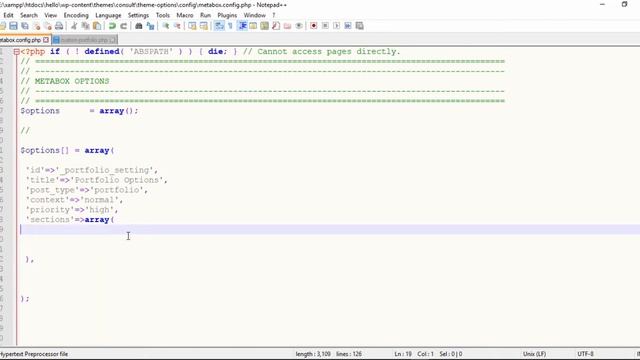This screenshot has height=360, width=640.
Task: Open the View menu
Action: [51, 15]
